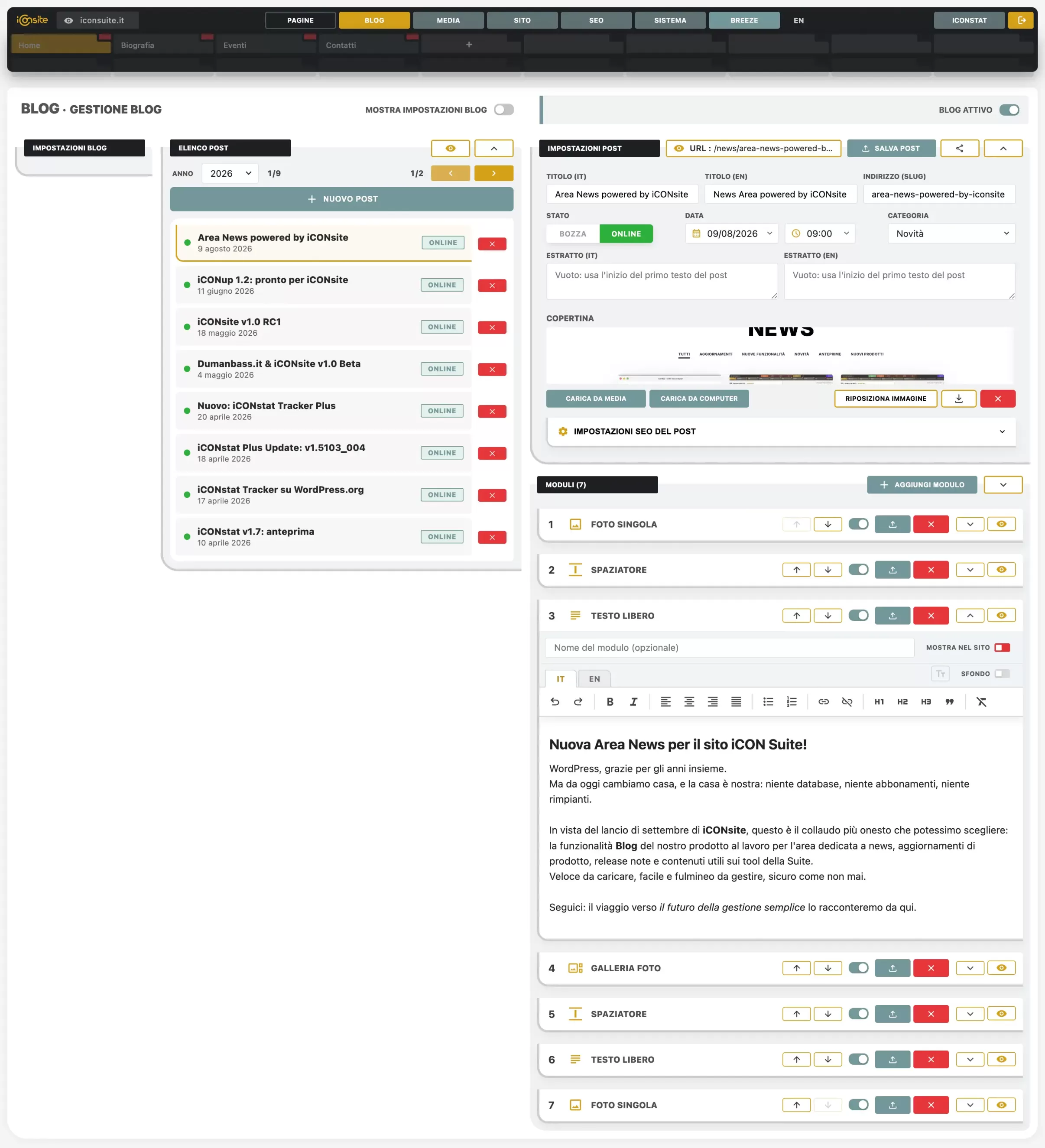The image size is (1045, 1148).
Task: Align text right in editor
Action: click(x=712, y=701)
